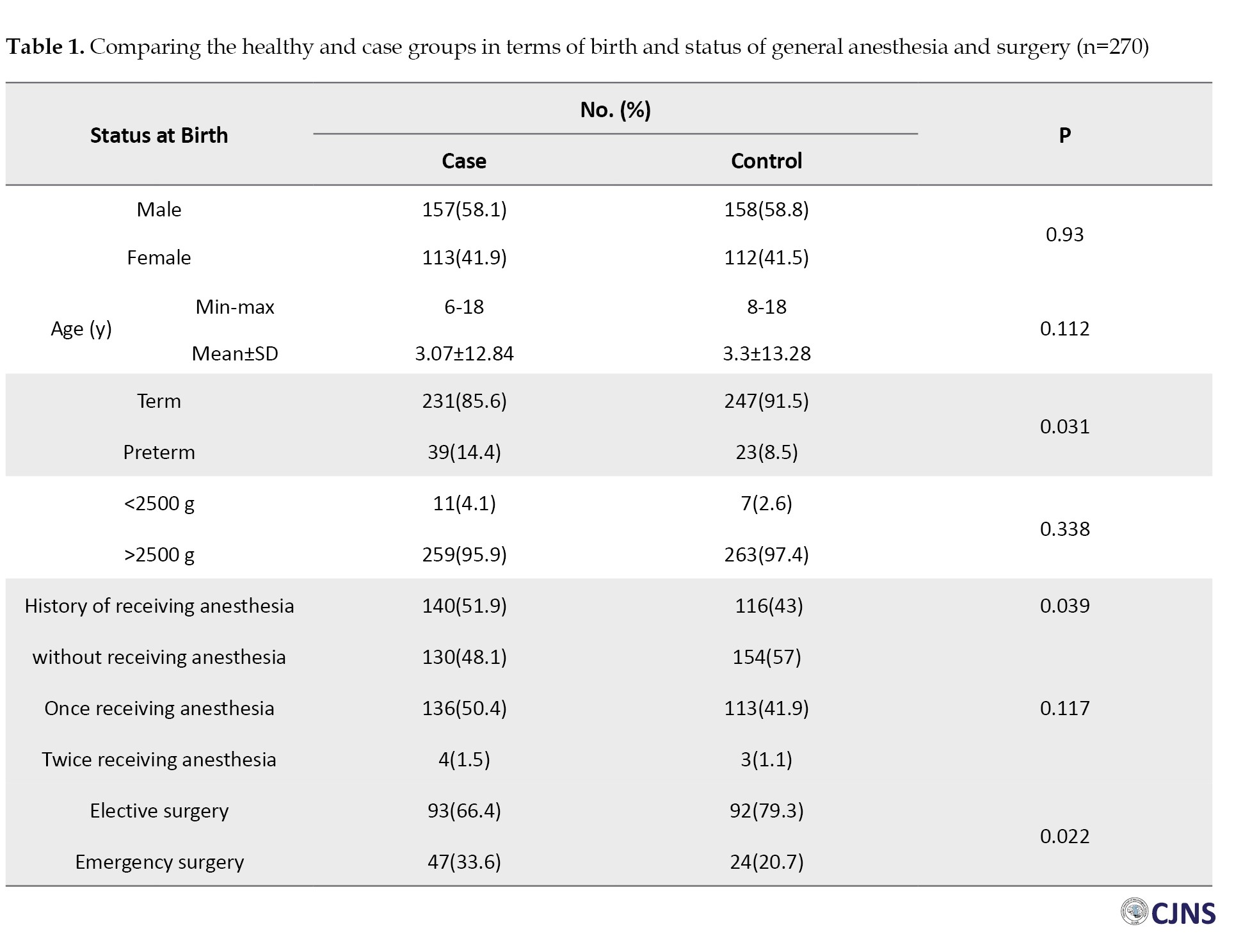
Task: Select the <2500 g row label
Action: (159, 503)
